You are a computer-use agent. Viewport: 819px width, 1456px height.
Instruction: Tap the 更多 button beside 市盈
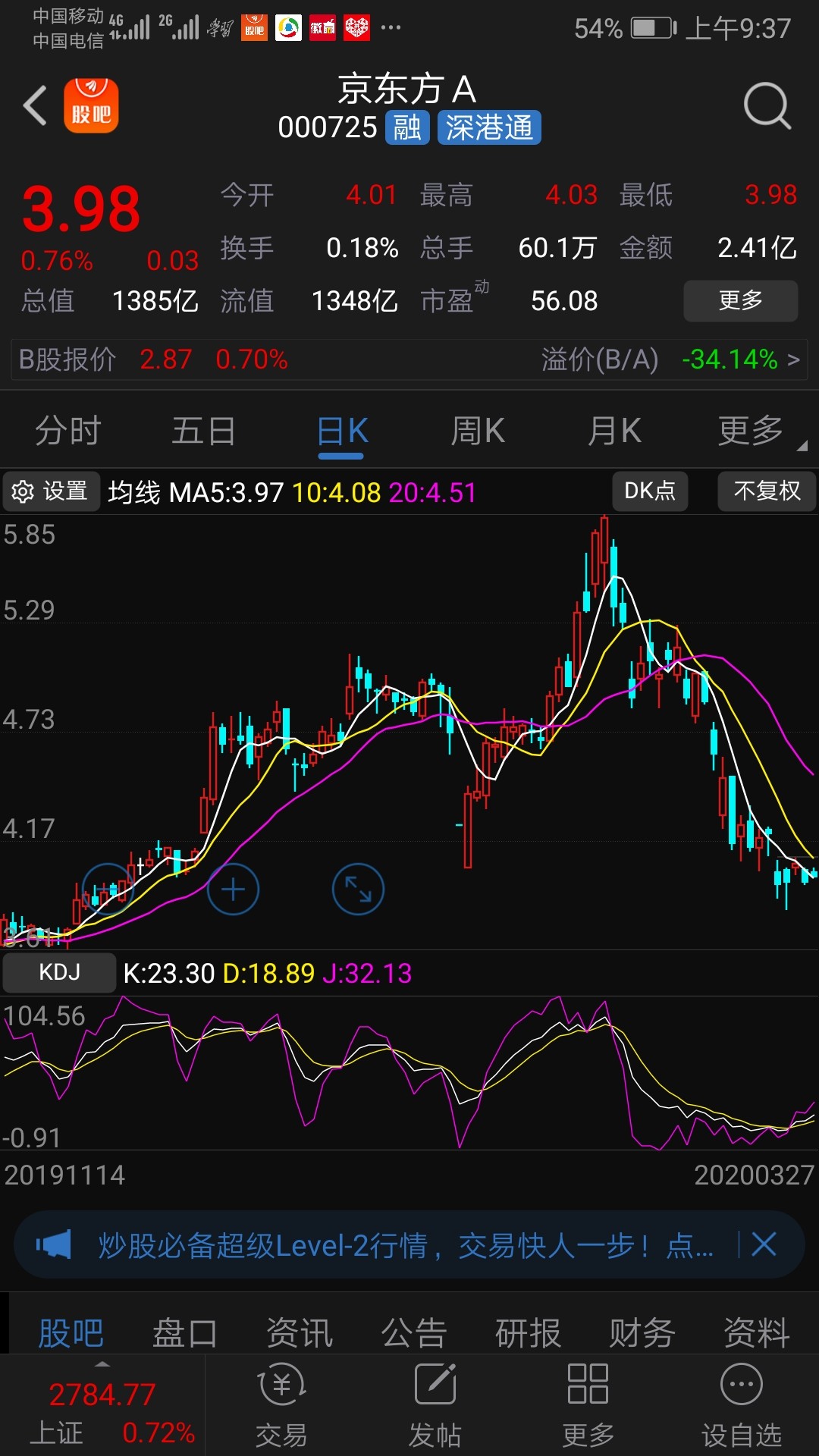741,301
